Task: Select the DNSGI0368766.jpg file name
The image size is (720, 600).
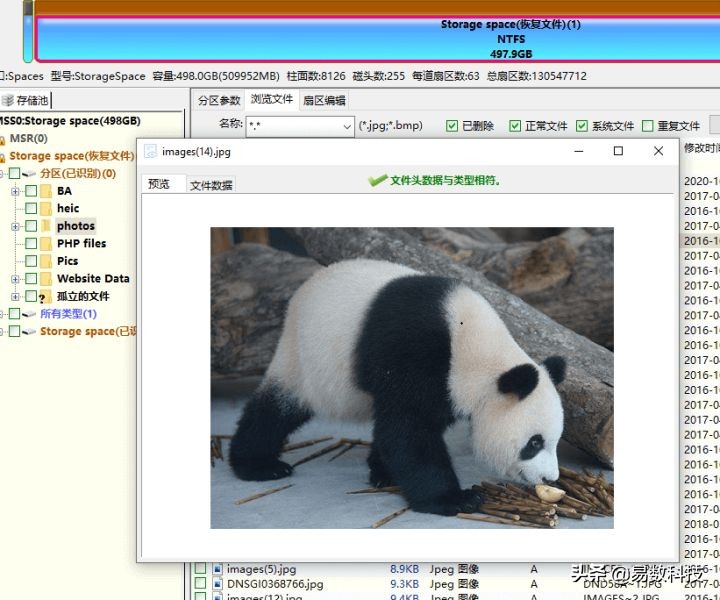Action: tap(275, 584)
